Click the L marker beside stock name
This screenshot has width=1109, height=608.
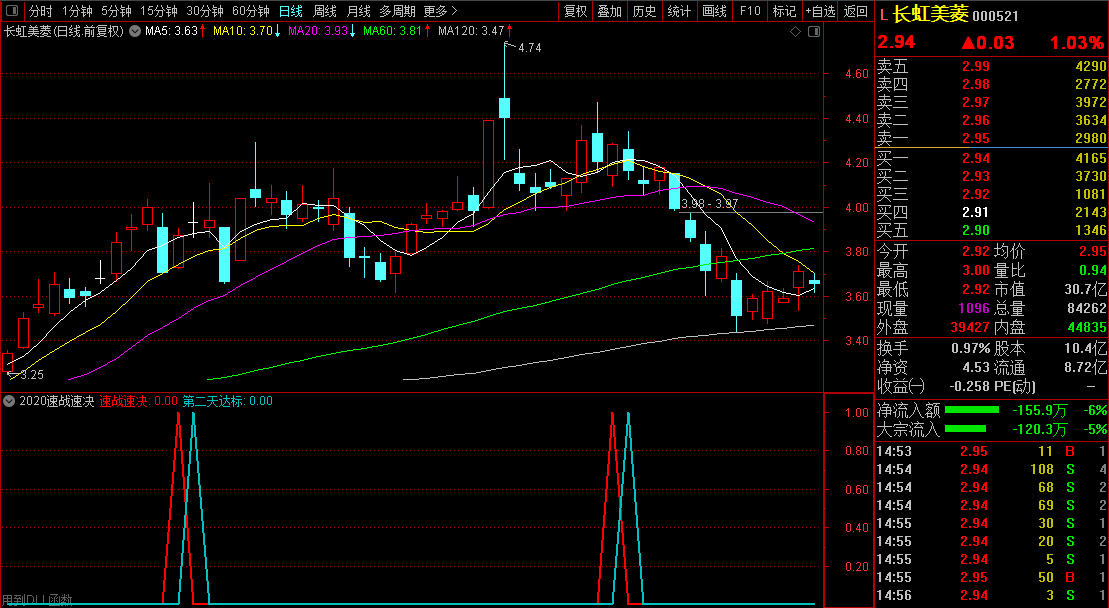coord(883,14)
